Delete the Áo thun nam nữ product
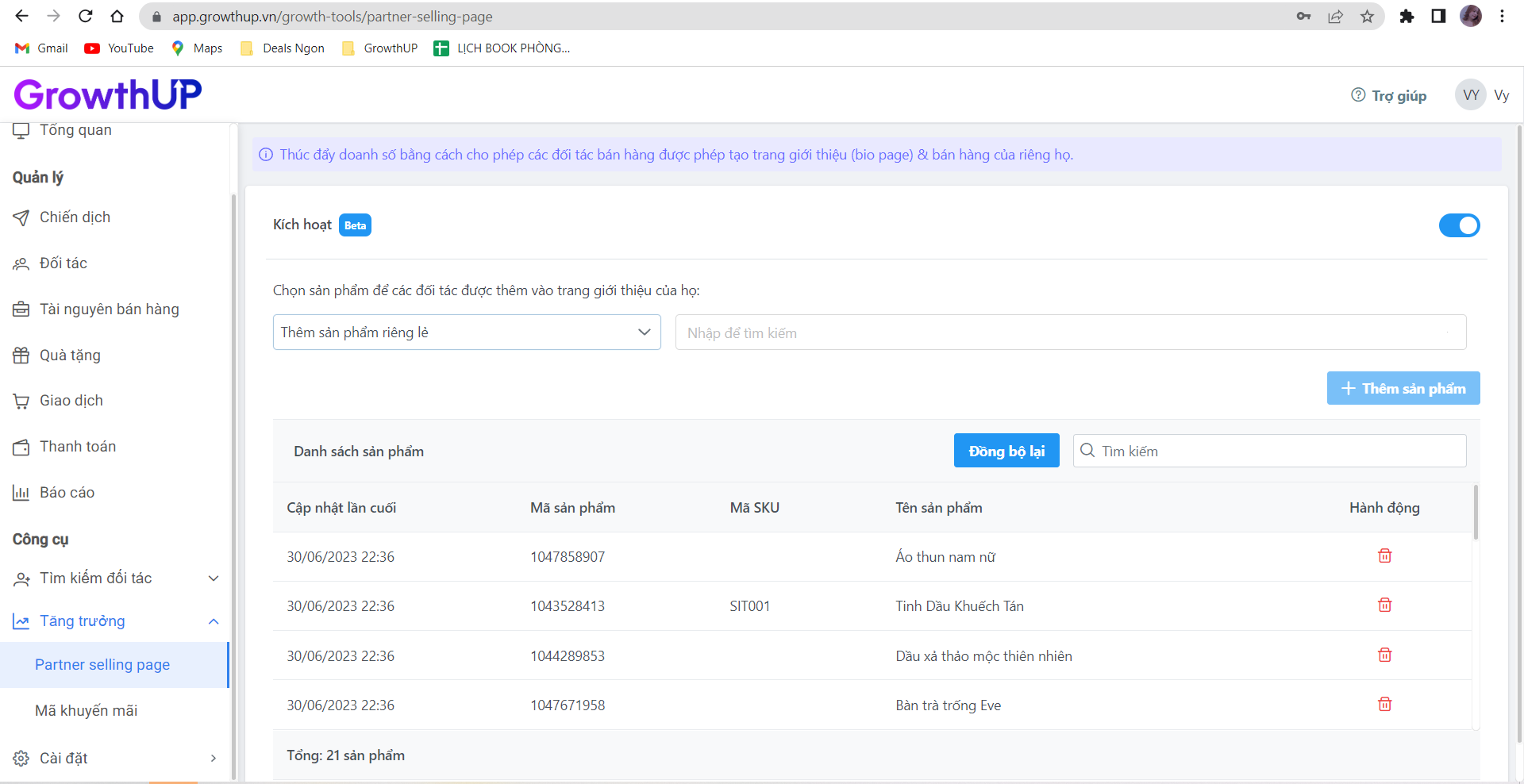The width and height of the screenshot is (1524, 784). click(1384, 556)
